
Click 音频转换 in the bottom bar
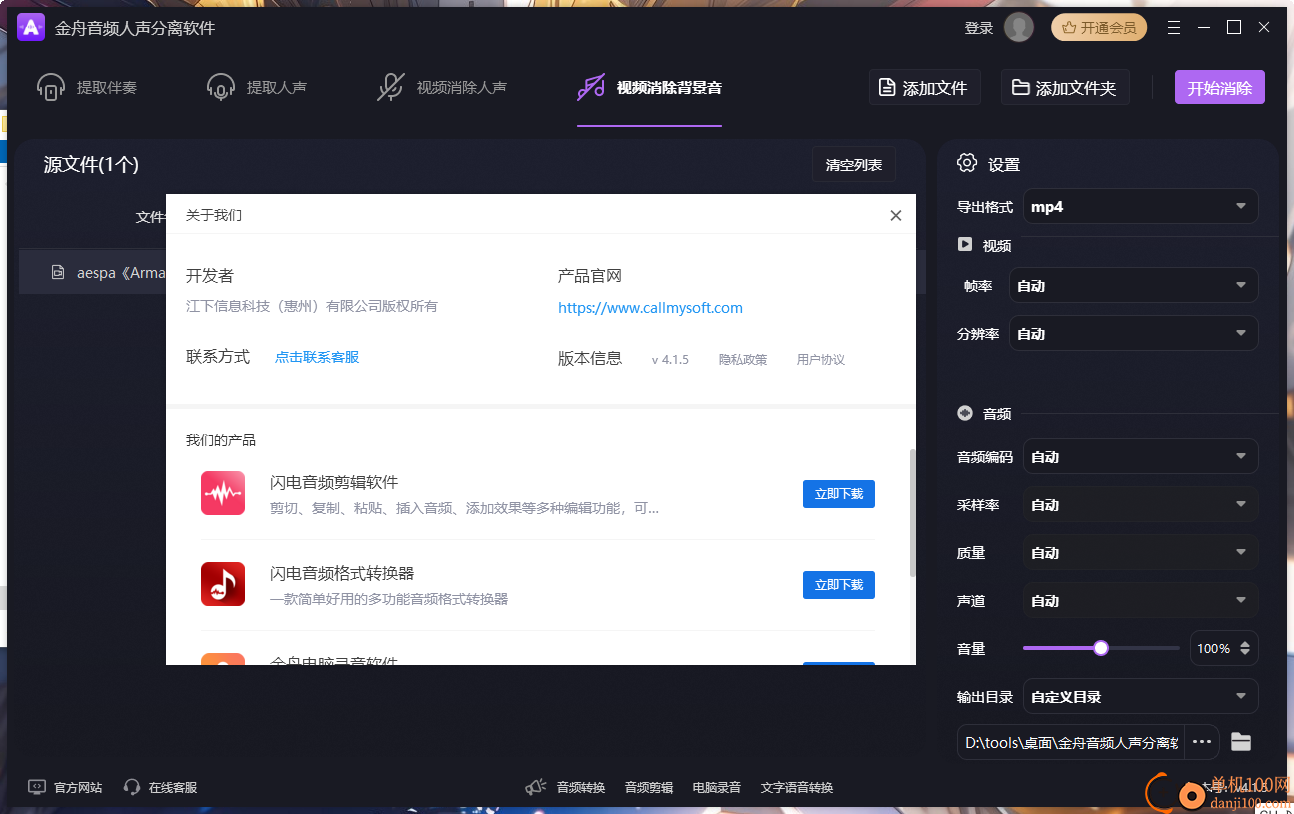581,788
